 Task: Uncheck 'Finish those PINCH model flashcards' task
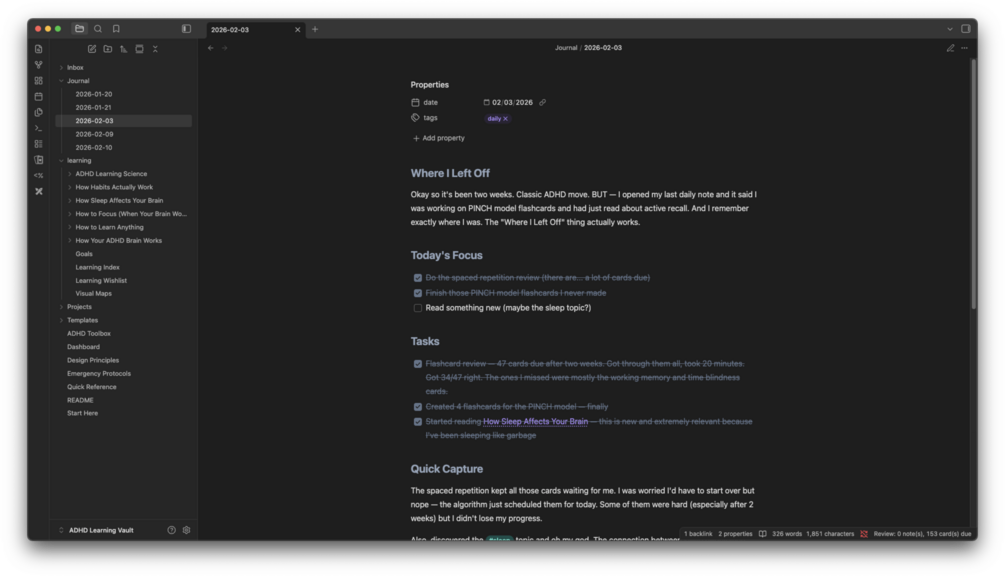(x=418, y=293)
